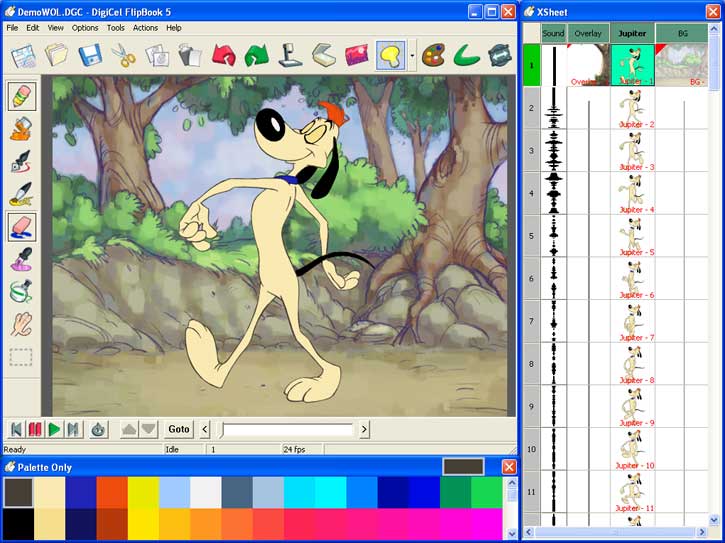This screenshot has width=725, height=543.
Task: Open the Tools menu
Action: pyautogui.click(x=116, y=28)
